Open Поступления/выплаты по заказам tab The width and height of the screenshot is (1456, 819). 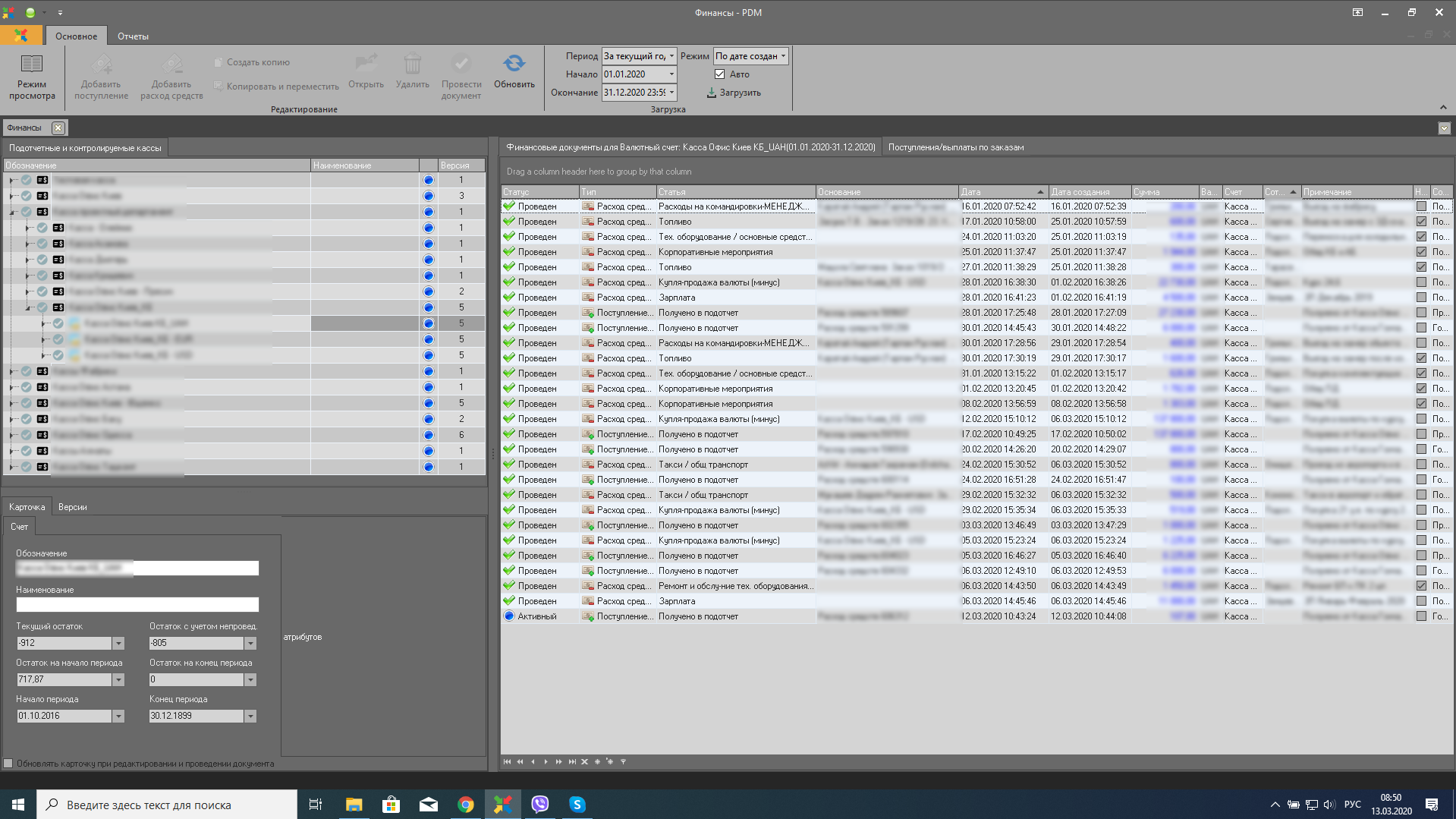[956, 147]
